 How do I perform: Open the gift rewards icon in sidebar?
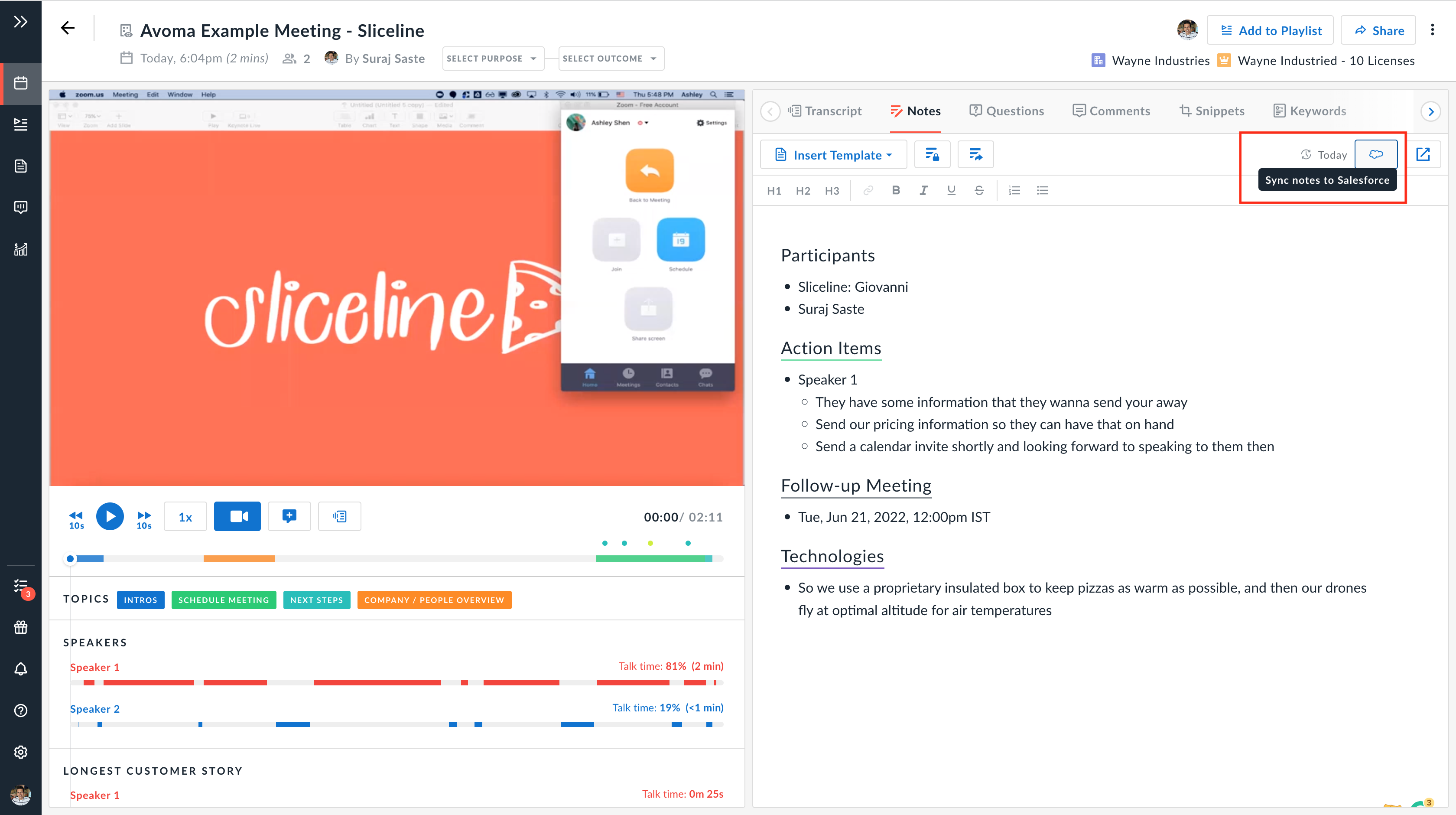(x=21, y=627)
